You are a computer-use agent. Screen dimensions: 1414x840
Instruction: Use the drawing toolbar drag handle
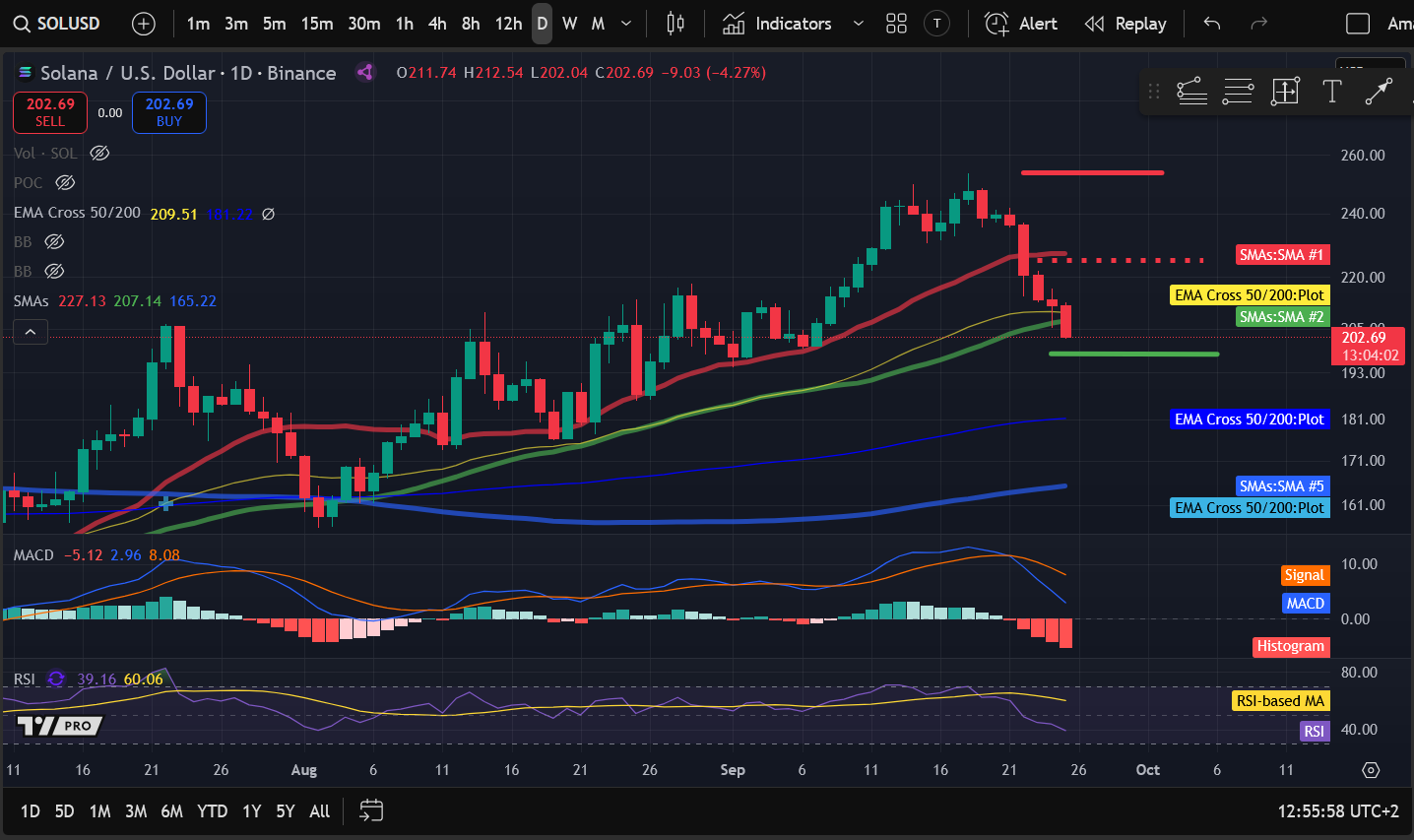pyautogui.click(x=1154, y=92)
